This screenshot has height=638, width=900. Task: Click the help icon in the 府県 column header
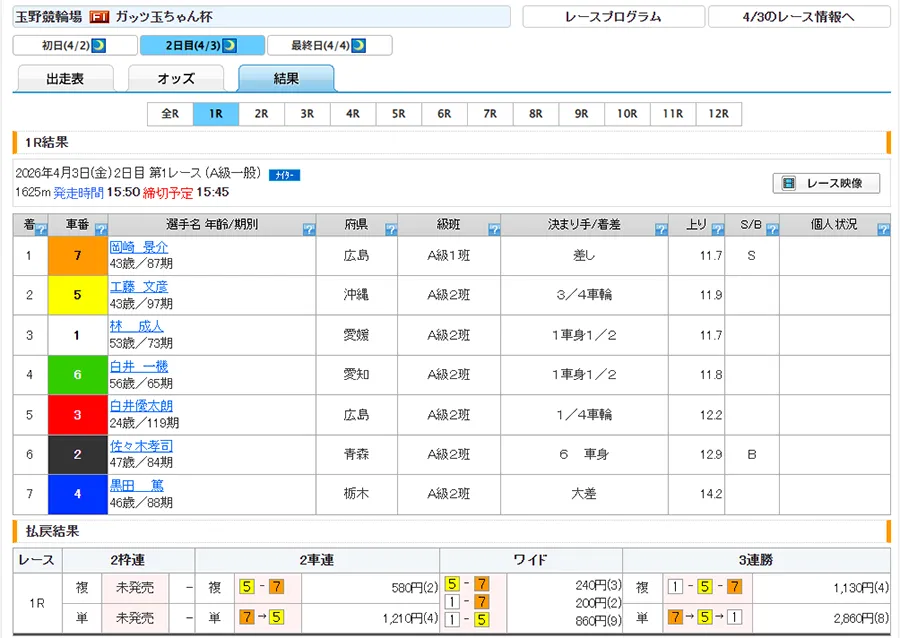[390, 230]
